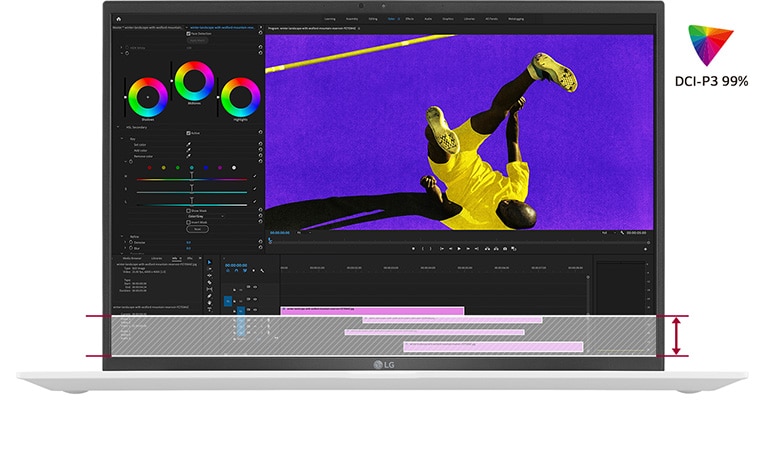Switch to the Effects workspace tab
The image size is (768, 452).
pos(410,18)
